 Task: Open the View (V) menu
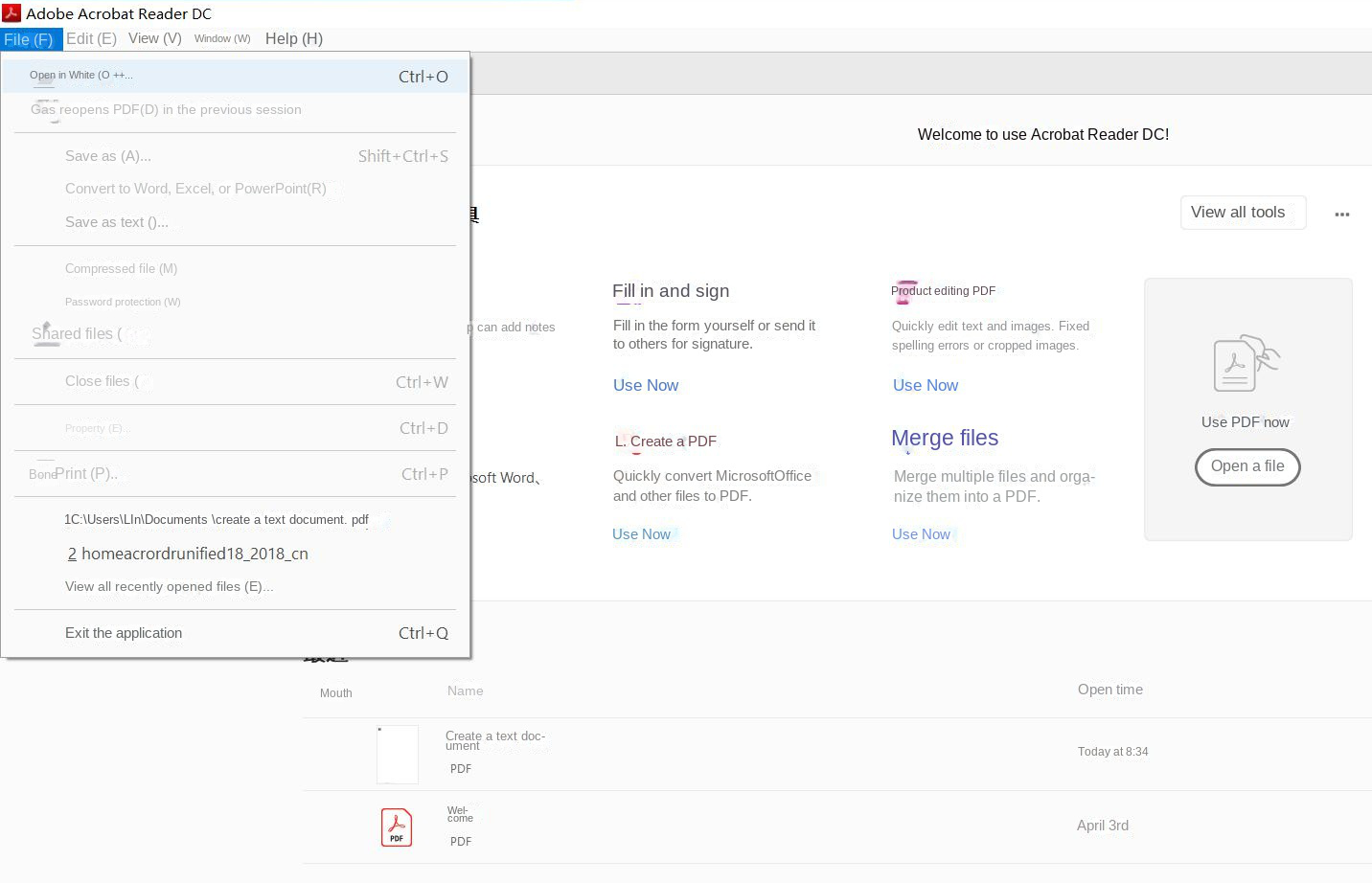155,38
